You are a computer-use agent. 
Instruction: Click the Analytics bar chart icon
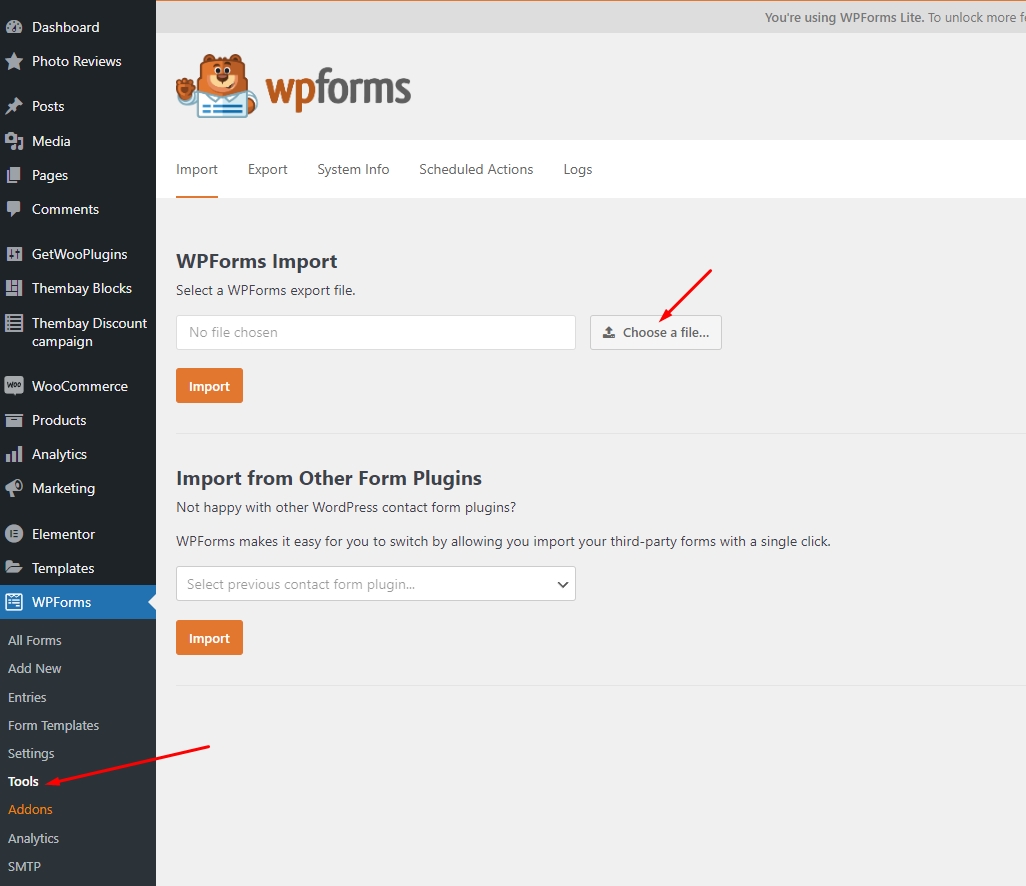tap(14, 454)
